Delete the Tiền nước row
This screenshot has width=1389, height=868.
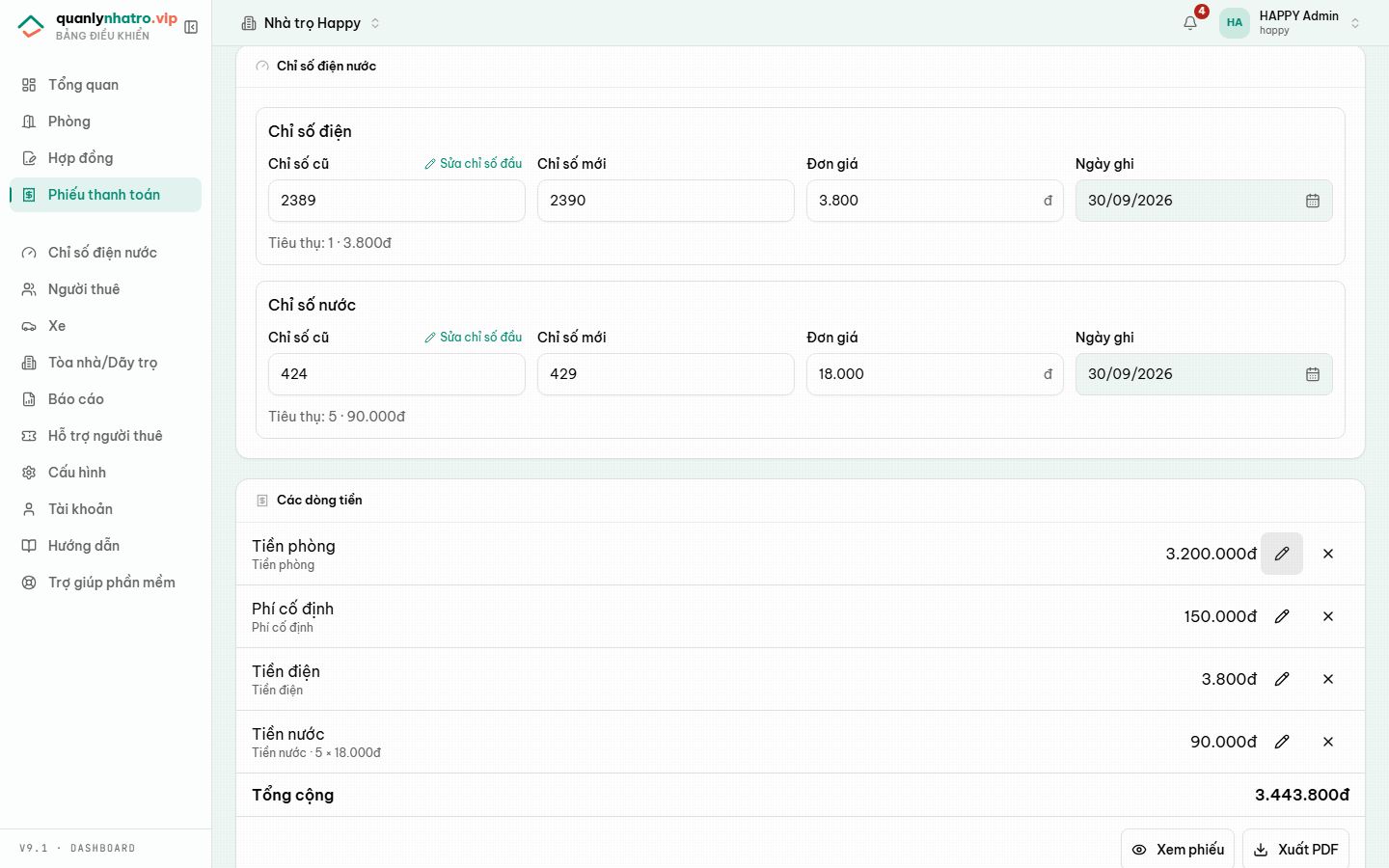(1328, 742)
